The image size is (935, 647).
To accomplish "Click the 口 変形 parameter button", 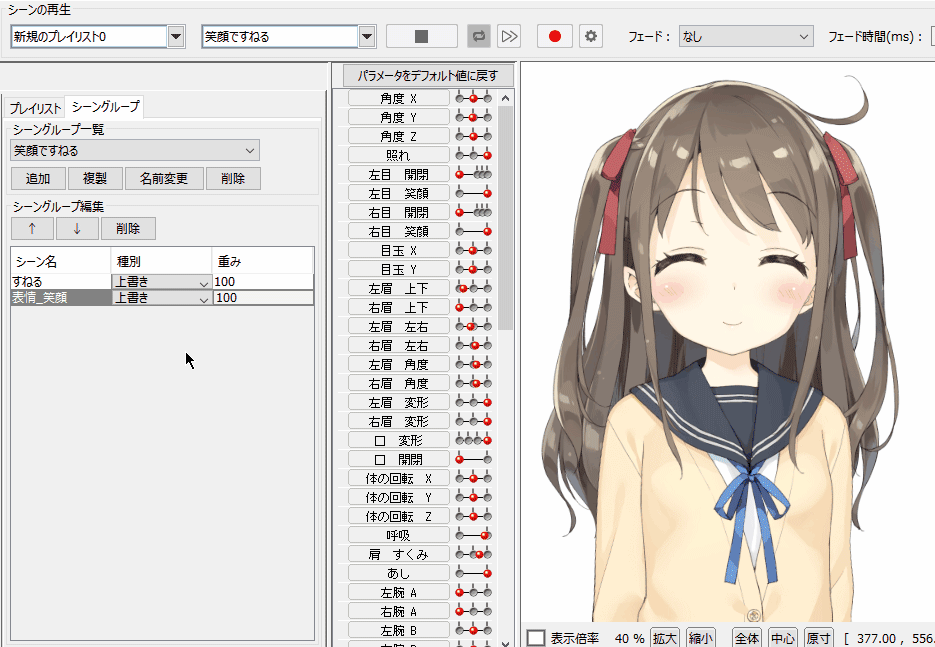I will point(398,441).
